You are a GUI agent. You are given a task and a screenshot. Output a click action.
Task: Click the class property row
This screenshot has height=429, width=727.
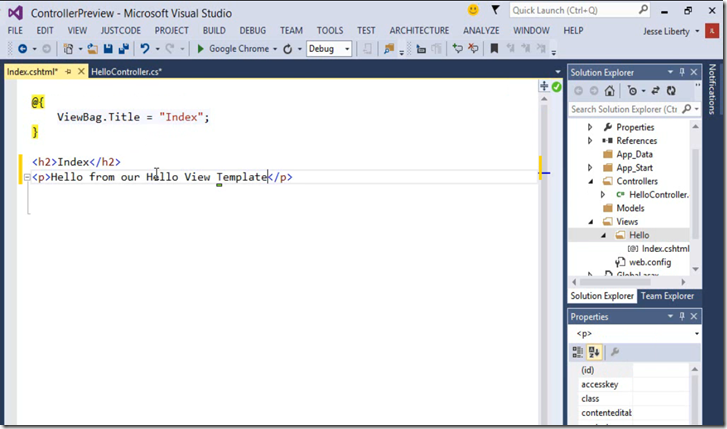(x=633, y=399)
